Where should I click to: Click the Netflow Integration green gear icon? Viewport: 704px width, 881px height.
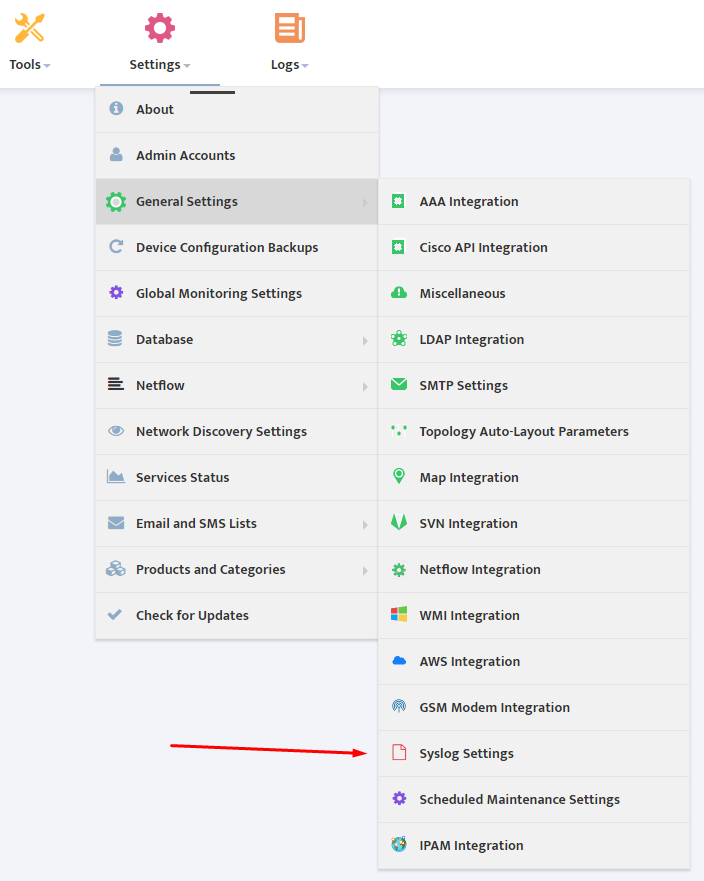point(399,570)
